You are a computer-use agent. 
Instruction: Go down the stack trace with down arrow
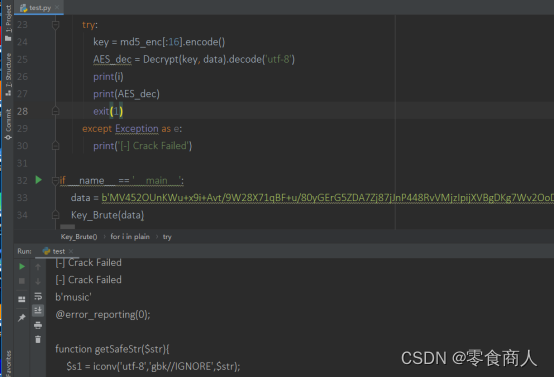38,281
